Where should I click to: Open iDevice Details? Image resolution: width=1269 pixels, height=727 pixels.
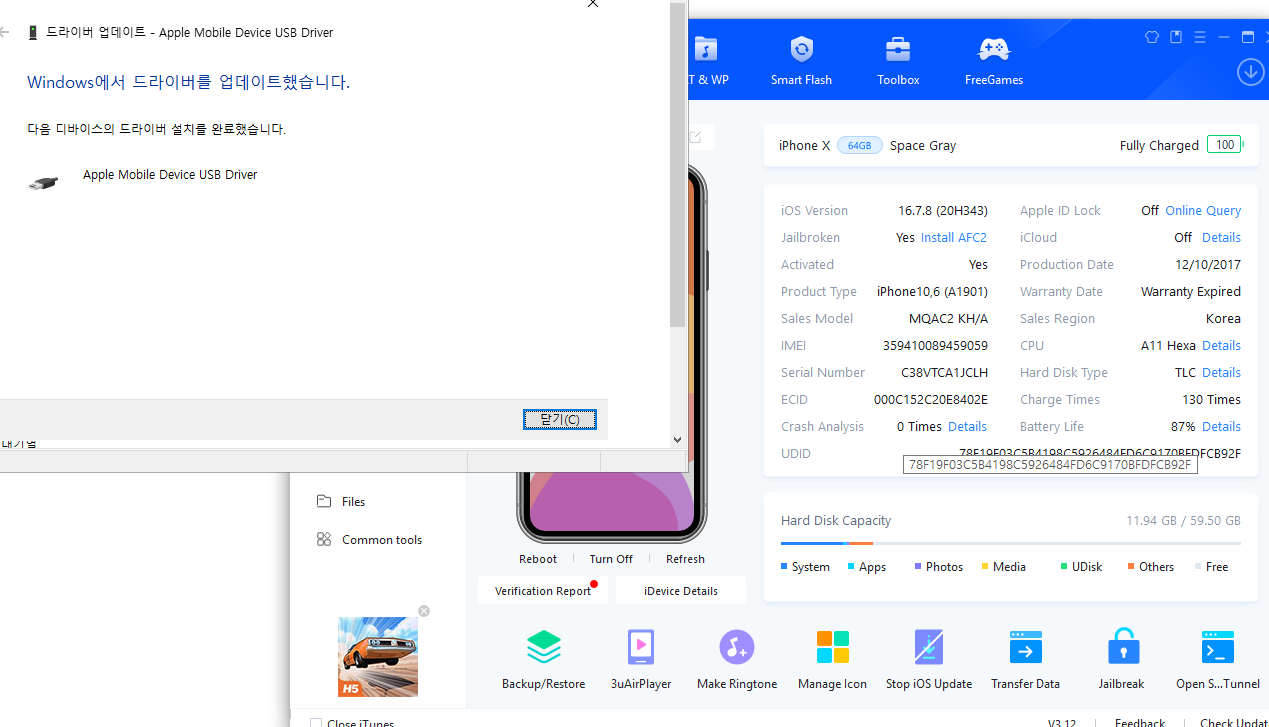click(681, 591)
